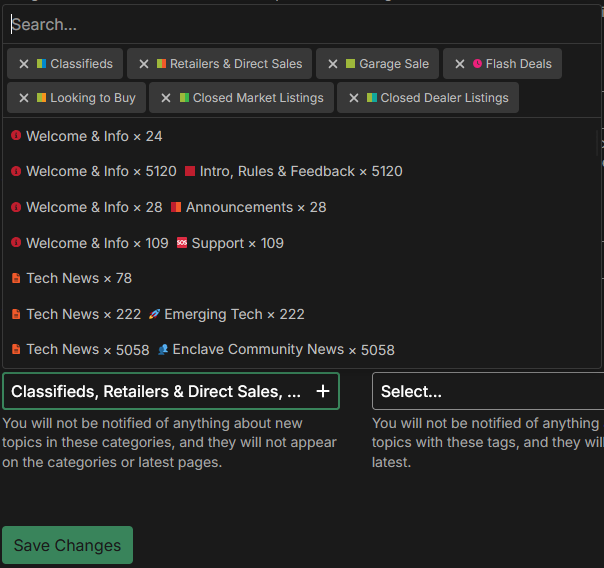The height and width of the screenshot is (568, 604).
Task: Remove the Looking to Buy chip
Action: click(24, 98)
